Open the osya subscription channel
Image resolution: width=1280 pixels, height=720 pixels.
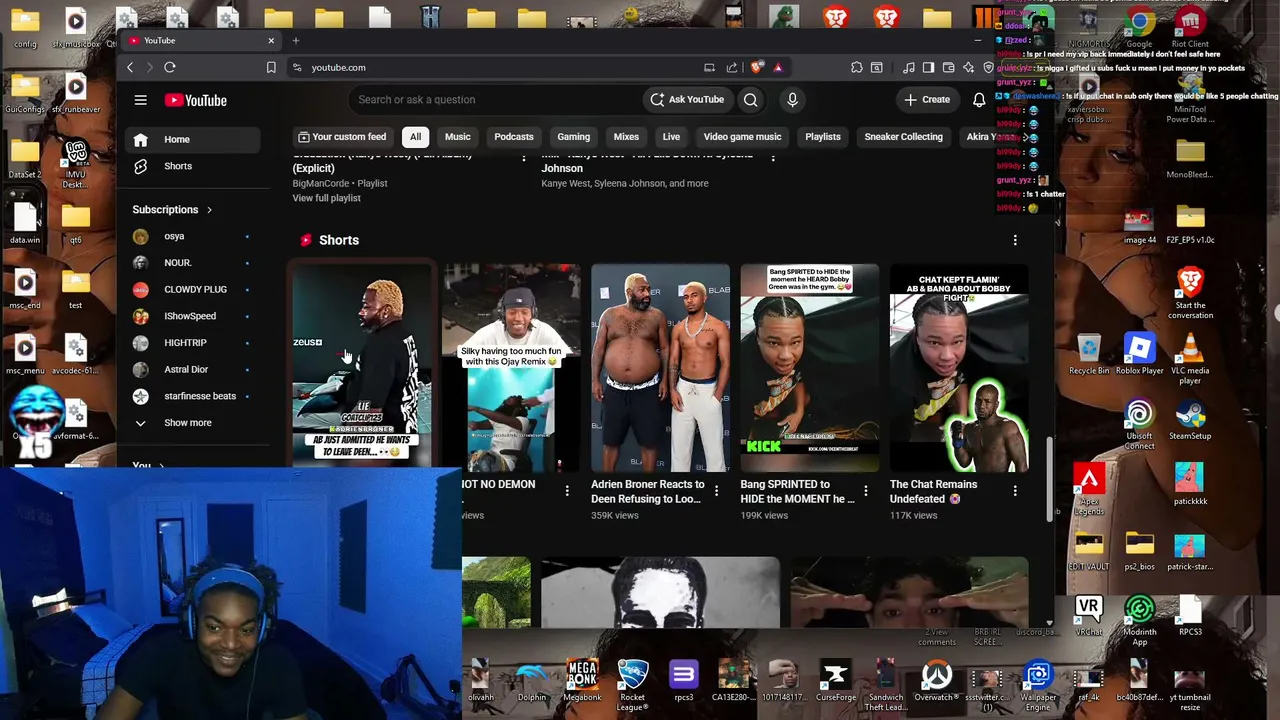(190, 237)
